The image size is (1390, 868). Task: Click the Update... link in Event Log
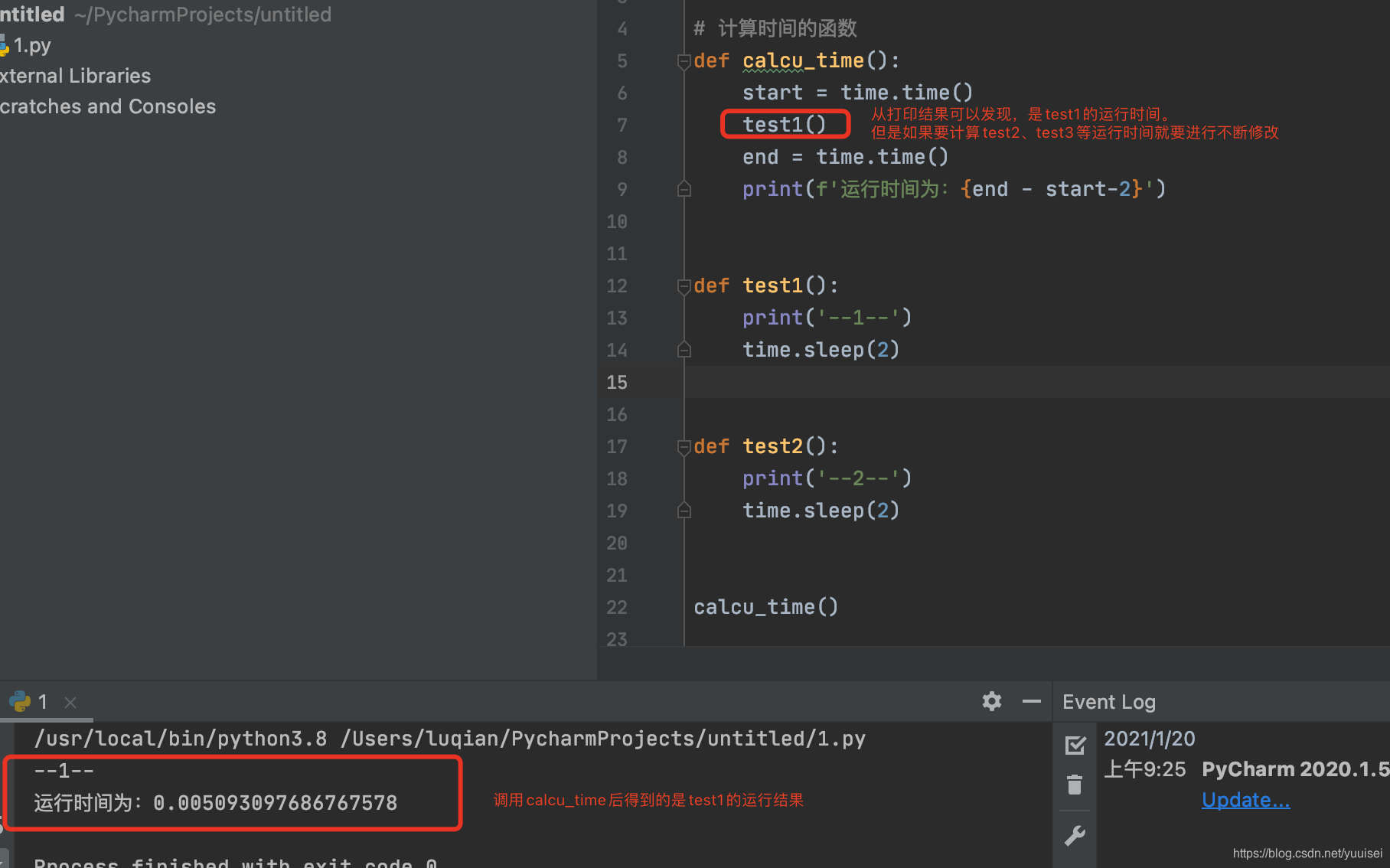[1245, 800]
